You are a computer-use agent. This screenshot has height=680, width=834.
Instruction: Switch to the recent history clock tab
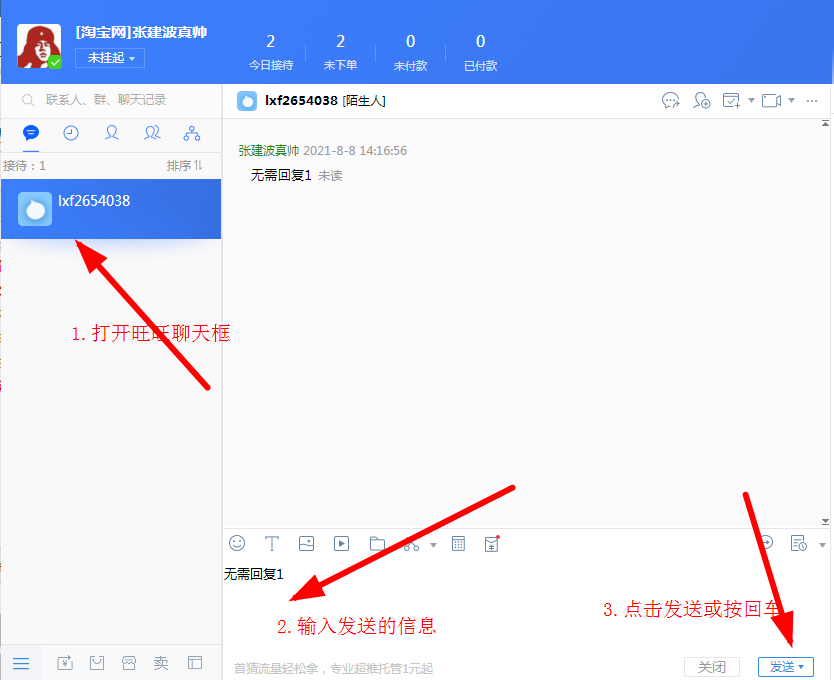pyautogui.click(x=71, y=132)
